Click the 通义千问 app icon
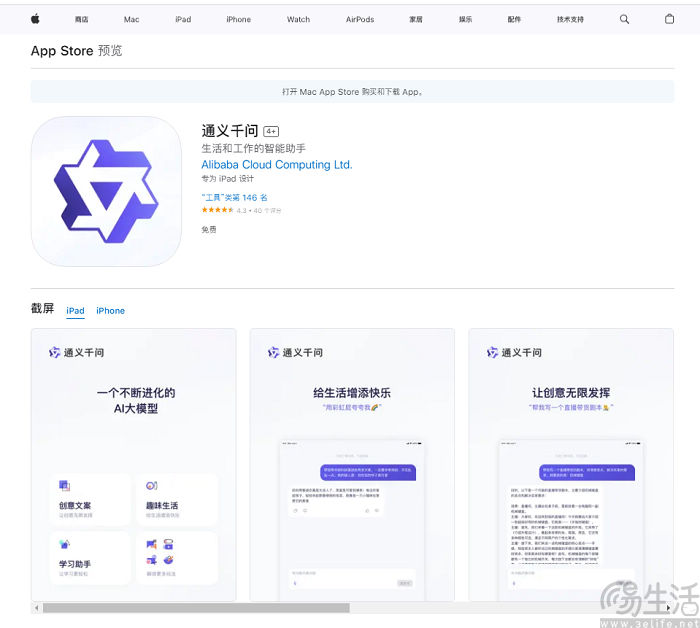 (x=106, y=191)
